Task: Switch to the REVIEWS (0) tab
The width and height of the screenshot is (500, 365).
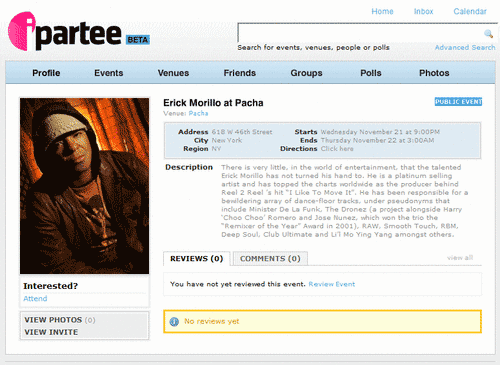Action: point(197,259)
